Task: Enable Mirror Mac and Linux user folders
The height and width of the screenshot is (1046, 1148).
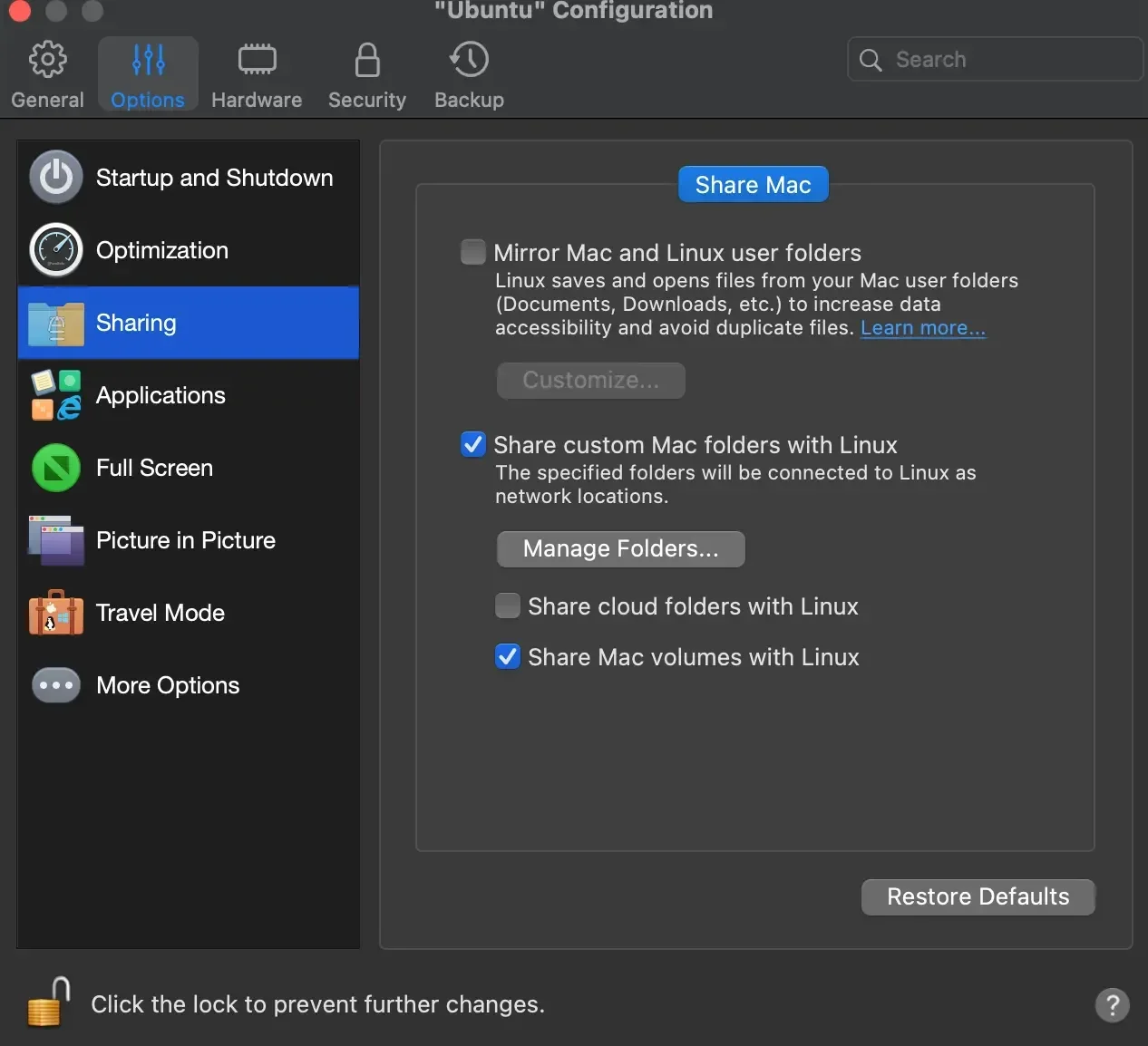Action: tap(473, 252)
